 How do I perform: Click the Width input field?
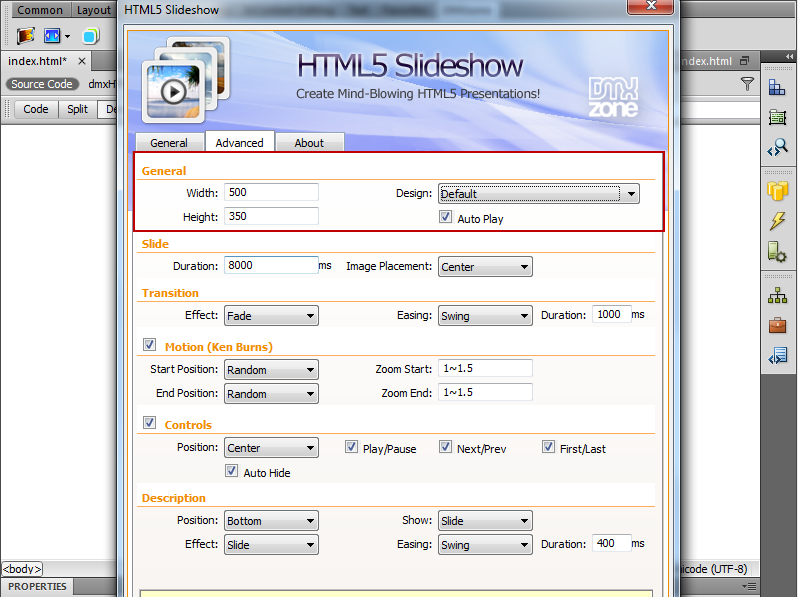[x=271, y=192]
